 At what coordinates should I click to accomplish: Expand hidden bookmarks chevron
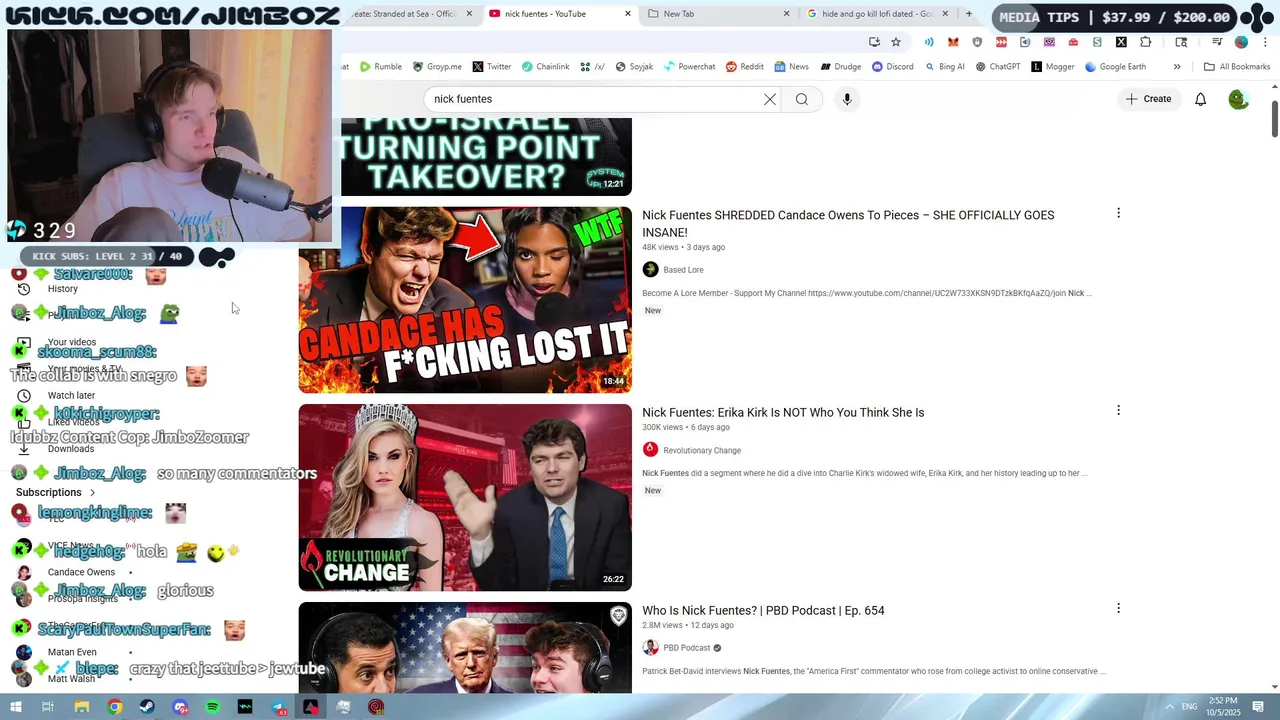1177,67
